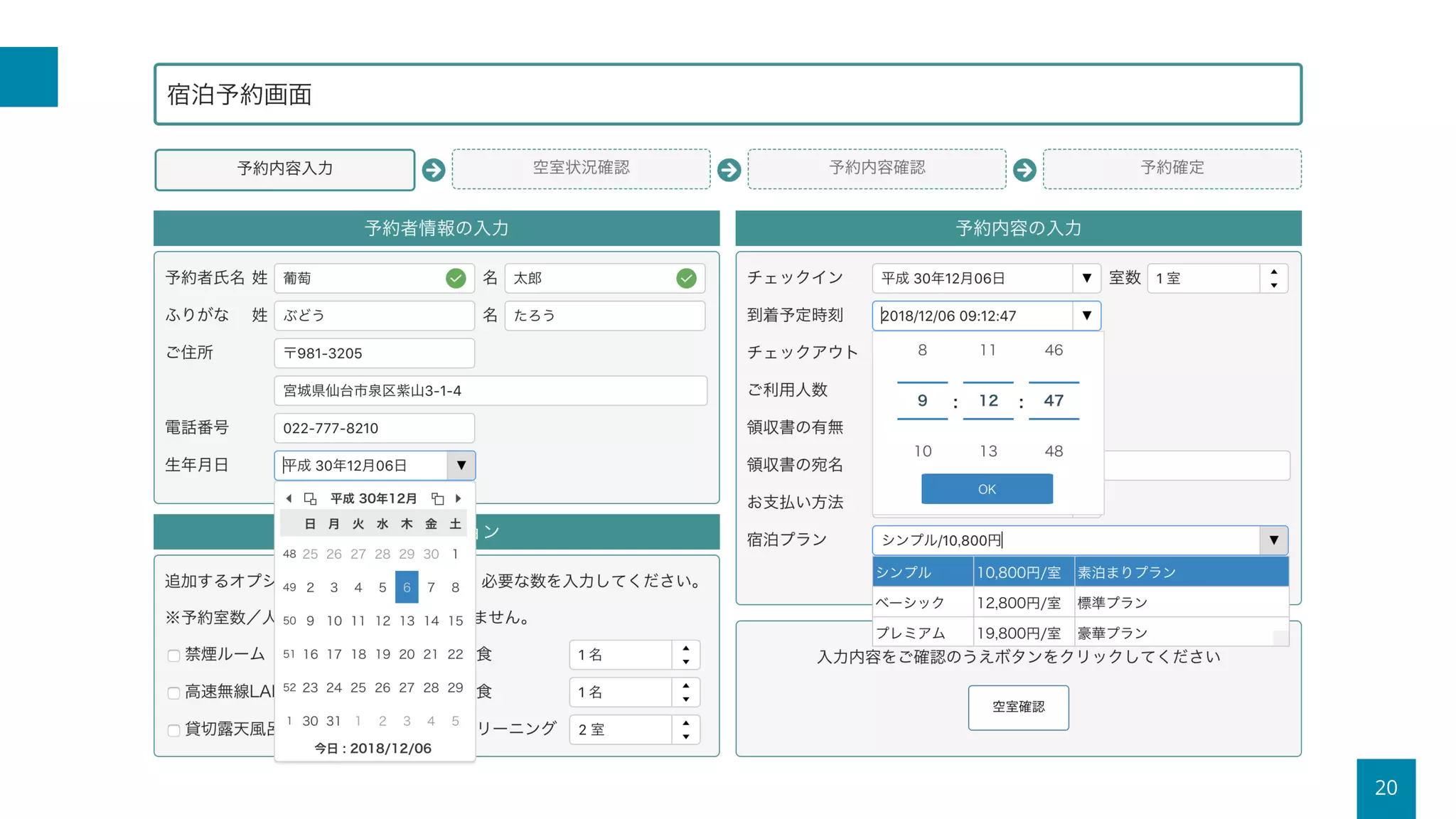Click the zoom-out icon left of 平成 30年12月
The height and width of the screenshot is (819, 1456).
(310, 498)
